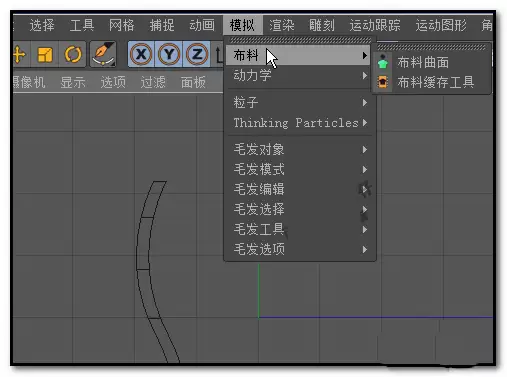Toggle the X axis lock
This screenshot has width=507, height=377.
click(141, 54)
